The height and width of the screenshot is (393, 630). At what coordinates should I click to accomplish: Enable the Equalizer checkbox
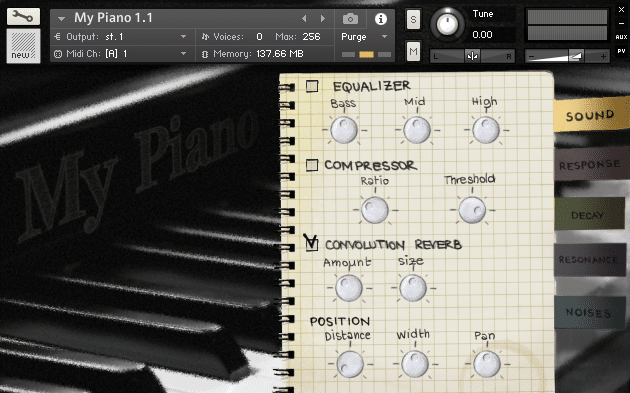click(x=312, y=86)
